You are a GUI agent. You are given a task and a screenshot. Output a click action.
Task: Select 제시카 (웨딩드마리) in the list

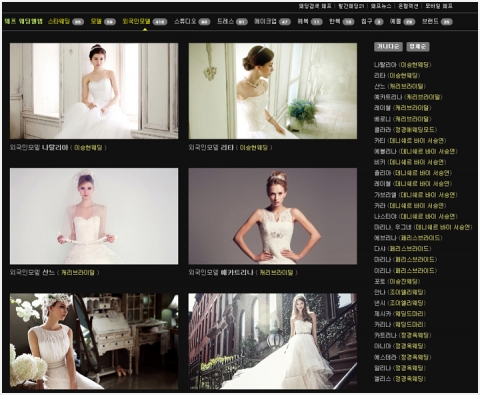point(400,314)
